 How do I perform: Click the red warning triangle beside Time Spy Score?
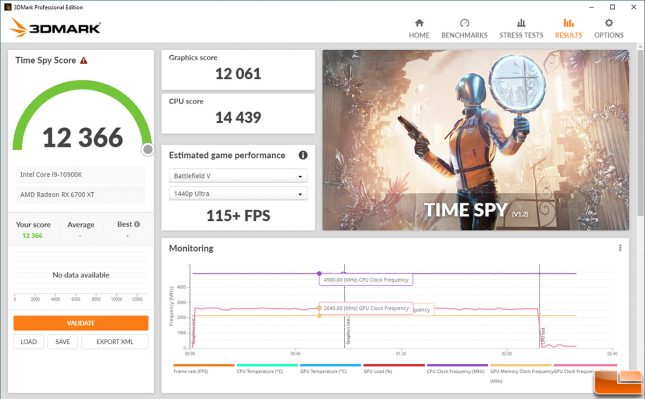84,60
